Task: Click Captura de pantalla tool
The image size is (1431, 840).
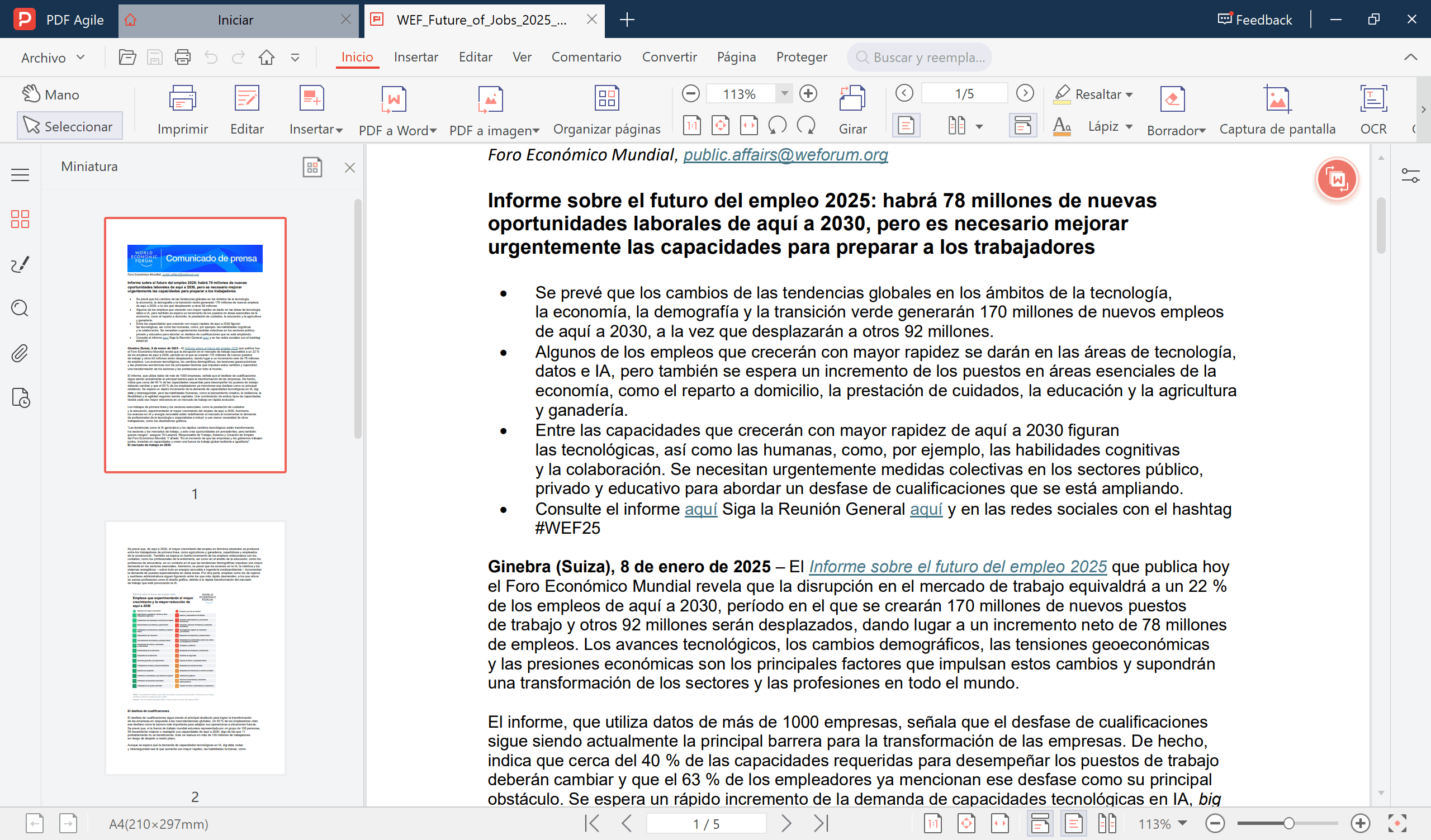Action: pos(1277,111)
